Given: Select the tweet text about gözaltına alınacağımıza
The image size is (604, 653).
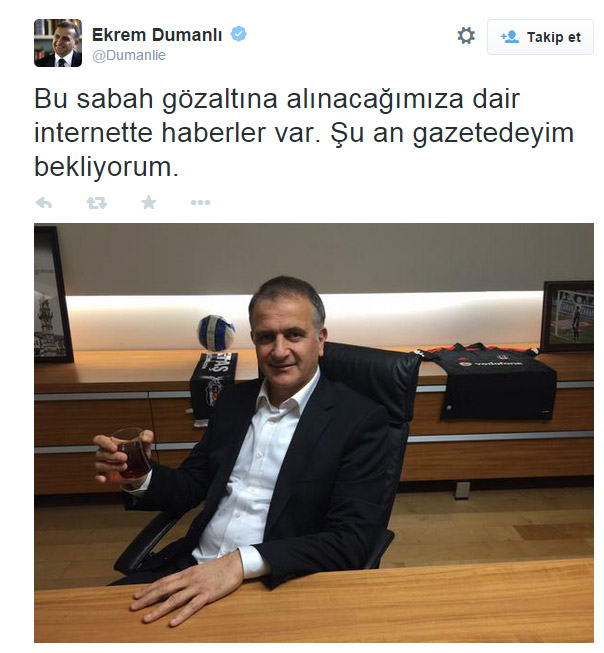Looking at the screenshot, I should click(x=304, y=133).
